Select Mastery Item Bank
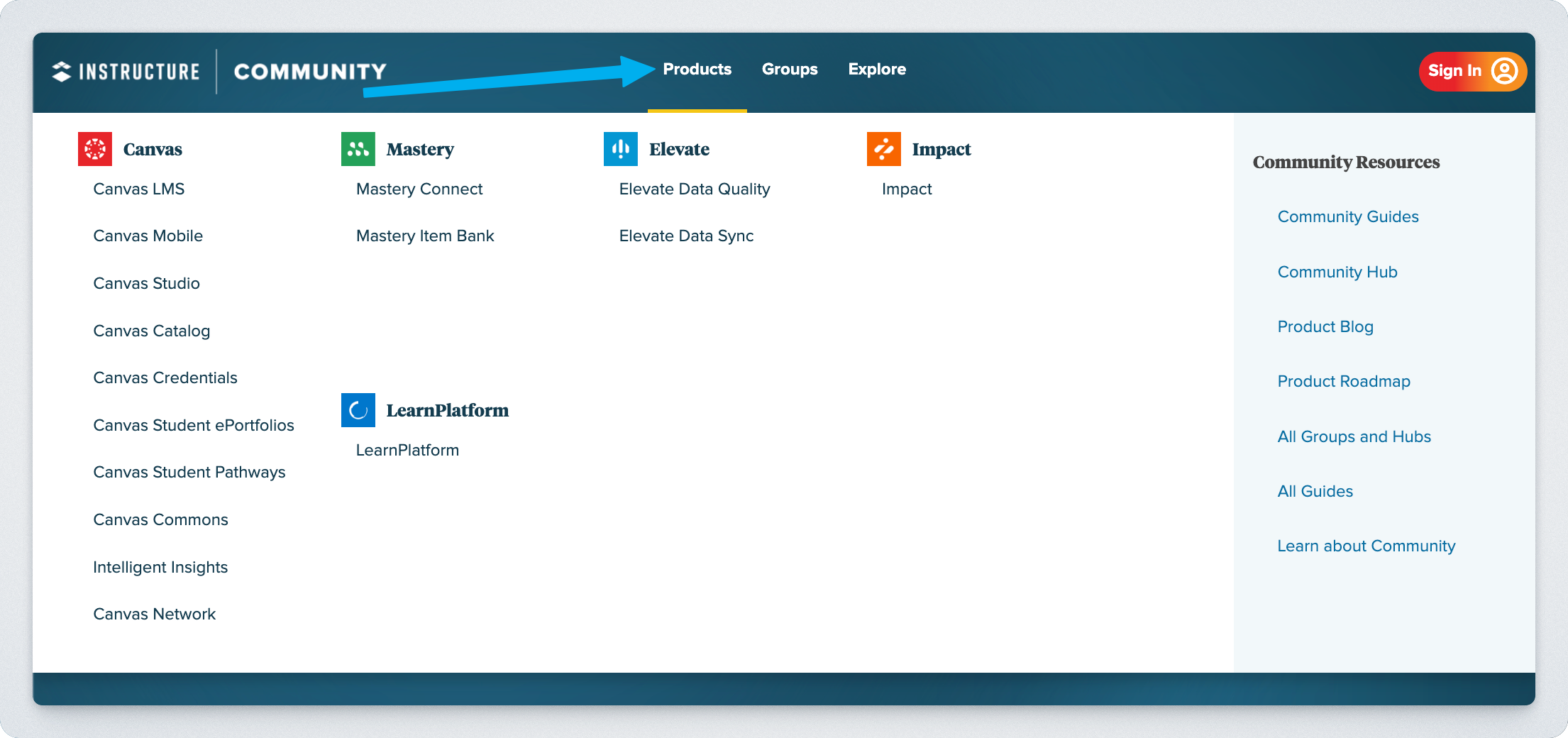The height and width of the screenshot is (738, 1568). click(x=425, y=236)
